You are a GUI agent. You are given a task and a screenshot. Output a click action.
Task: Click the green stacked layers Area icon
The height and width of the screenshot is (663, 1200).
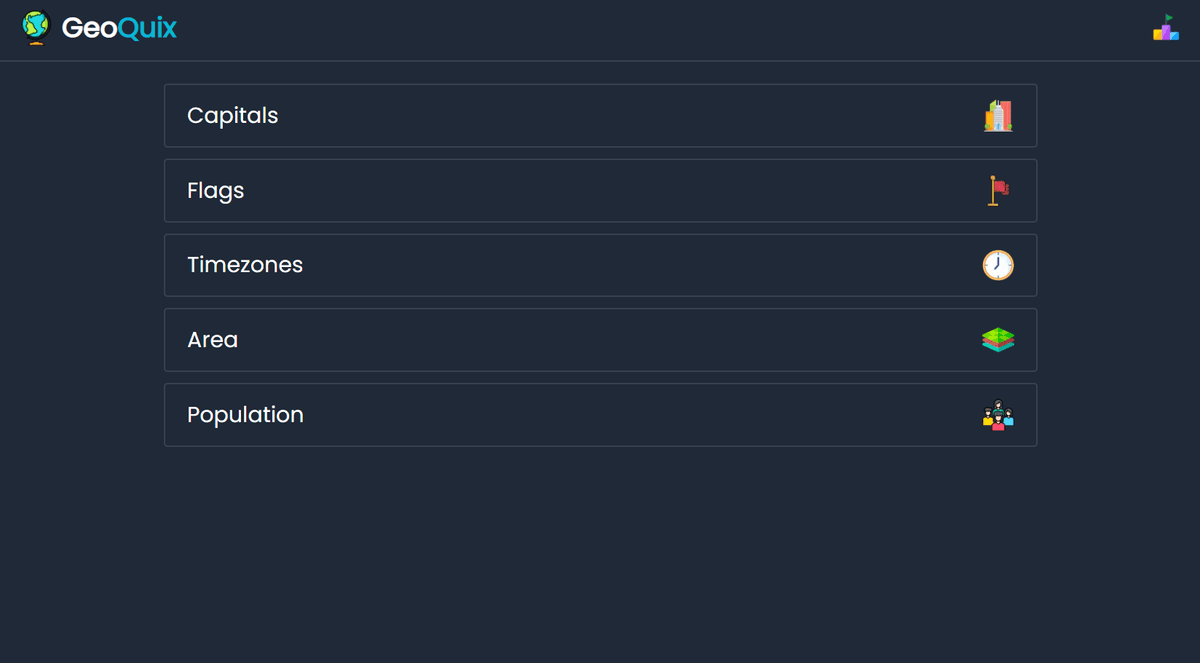[998, 340]
